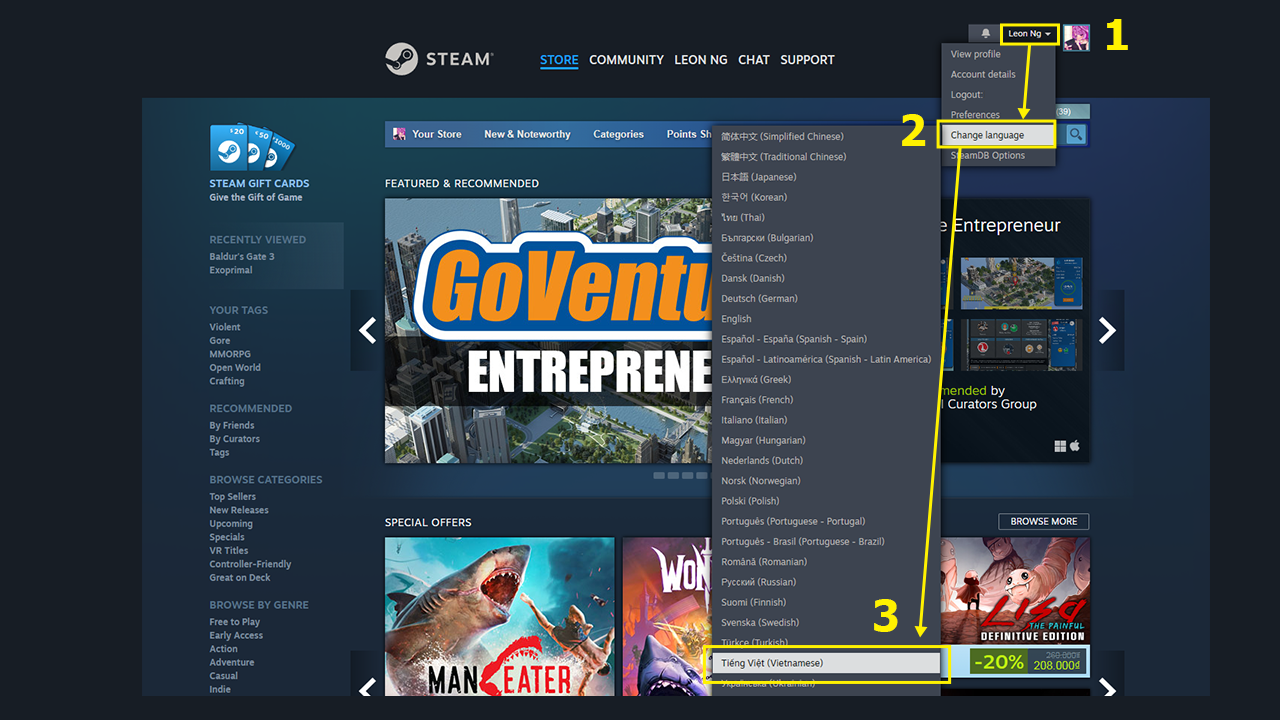Select Japanese language option

tap(826, 177)
